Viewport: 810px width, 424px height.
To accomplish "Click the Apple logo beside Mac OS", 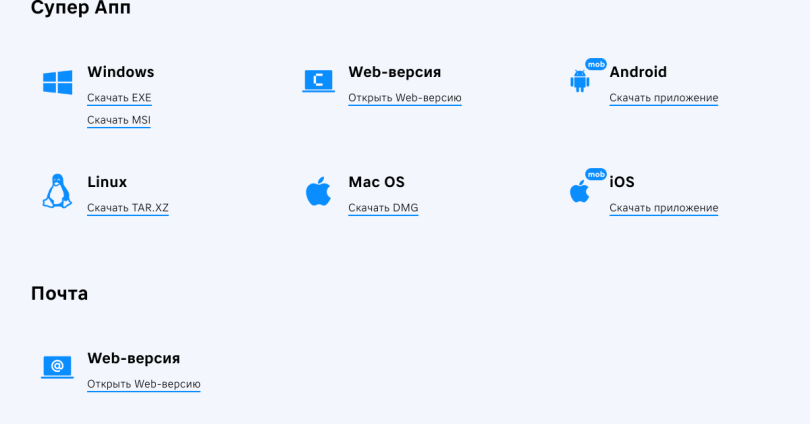I will pyautogui.click(x=318, y=191).
